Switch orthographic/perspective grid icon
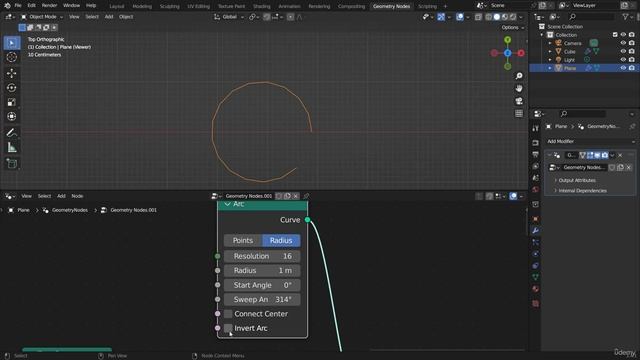Viewport: 640px width, 360px height. 519,113
